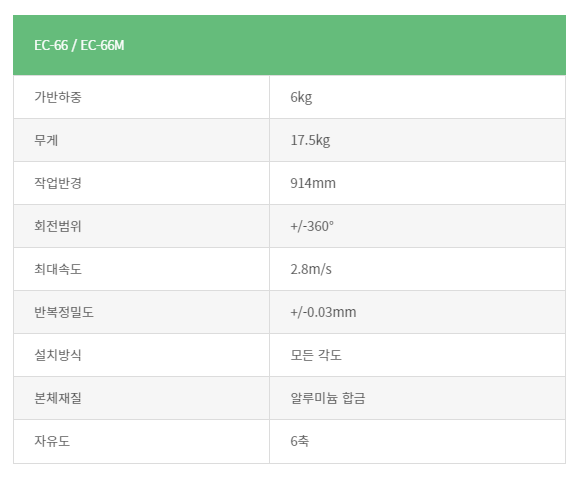Click the green table header bar

289,45
